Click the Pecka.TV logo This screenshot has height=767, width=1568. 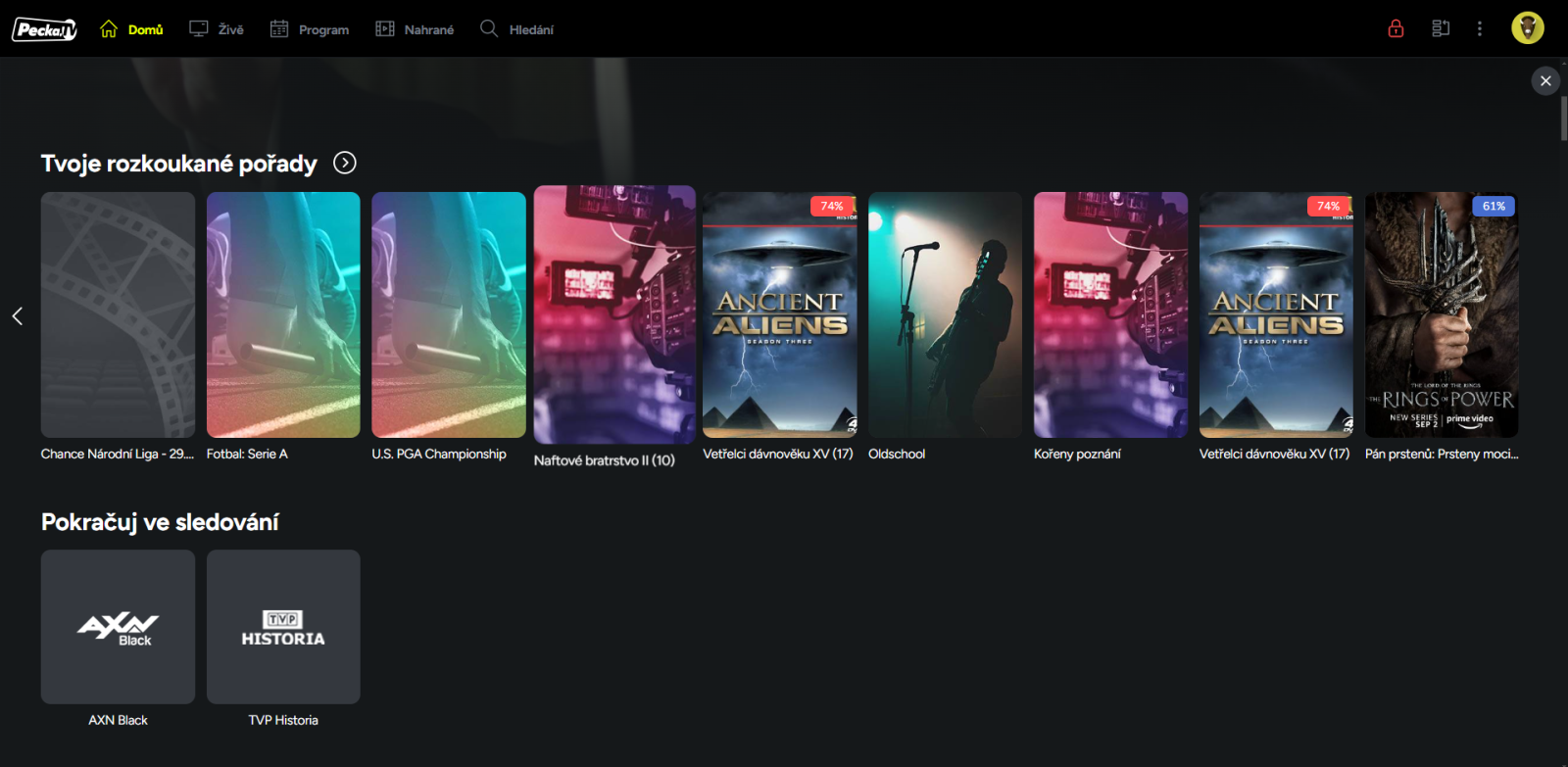click(44, 29)
